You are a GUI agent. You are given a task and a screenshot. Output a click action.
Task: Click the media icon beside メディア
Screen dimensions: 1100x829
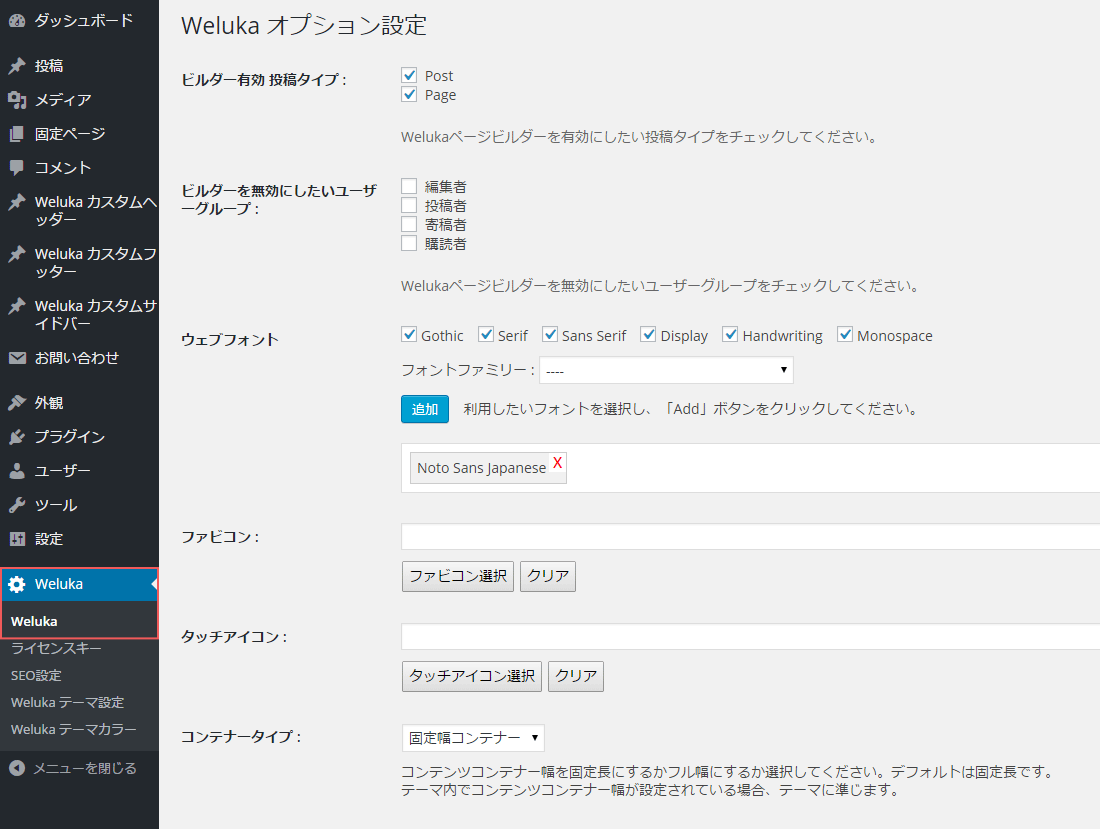click(17, 100)
